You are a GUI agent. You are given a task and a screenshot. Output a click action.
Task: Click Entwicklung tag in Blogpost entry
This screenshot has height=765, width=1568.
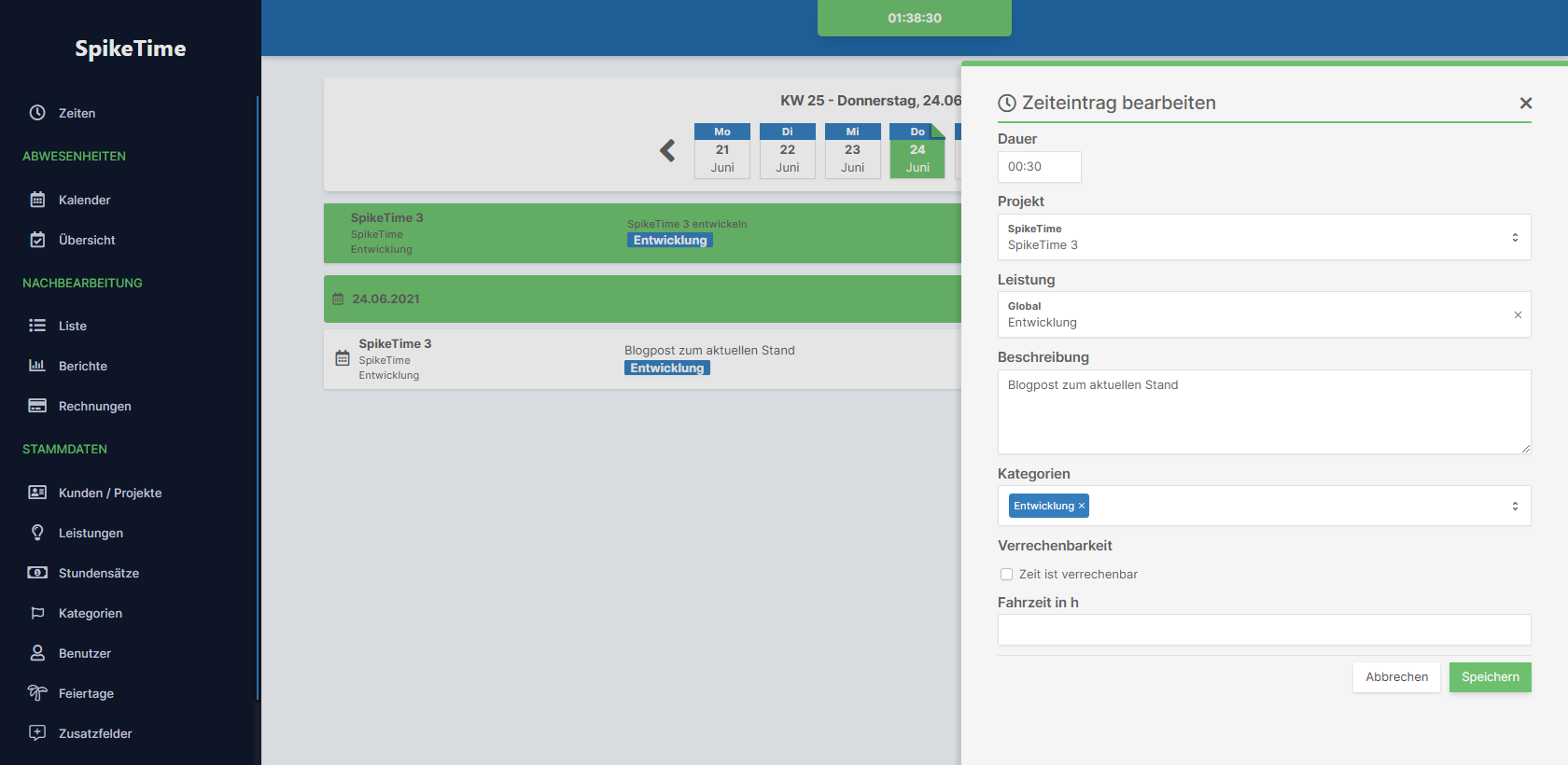[x=667, y=369]
